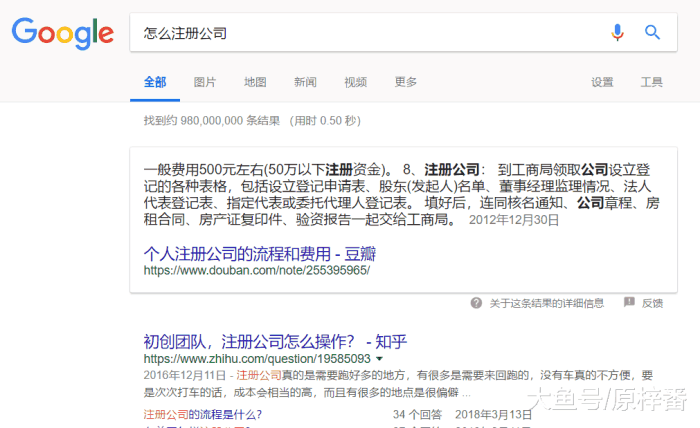This screenshot has width=700, height=428.
Task: Expand the zhihu URL dropdown arrow
Action: point(380,358)
